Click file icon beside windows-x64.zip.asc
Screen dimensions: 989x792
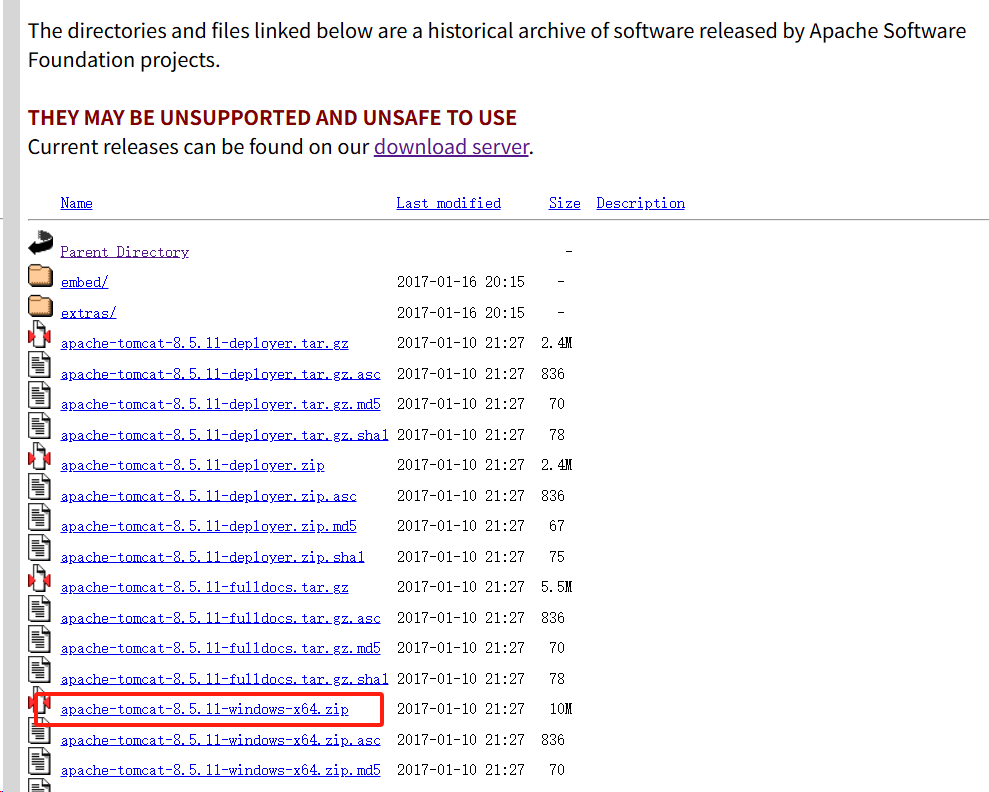[x=39, y=730]
